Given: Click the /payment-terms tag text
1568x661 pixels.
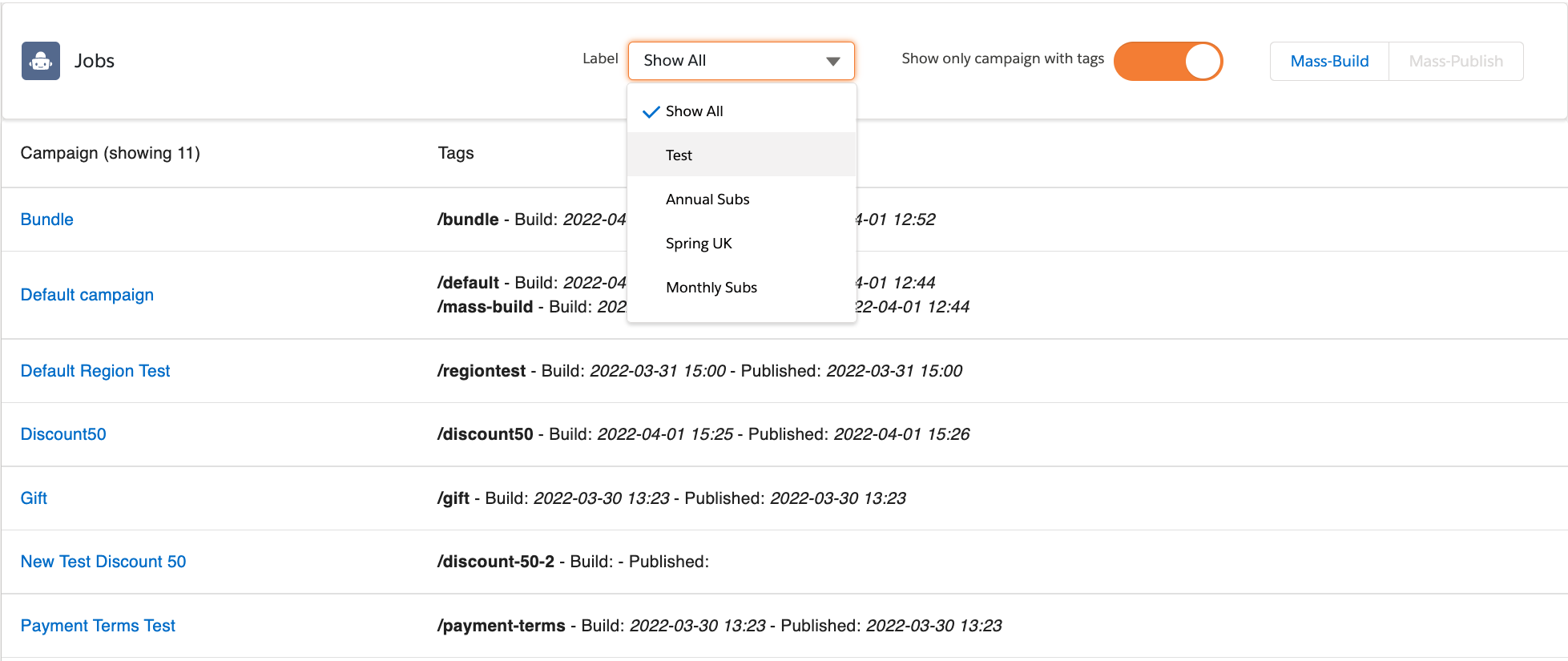Looking at the screenshot, I should (501, 626).
